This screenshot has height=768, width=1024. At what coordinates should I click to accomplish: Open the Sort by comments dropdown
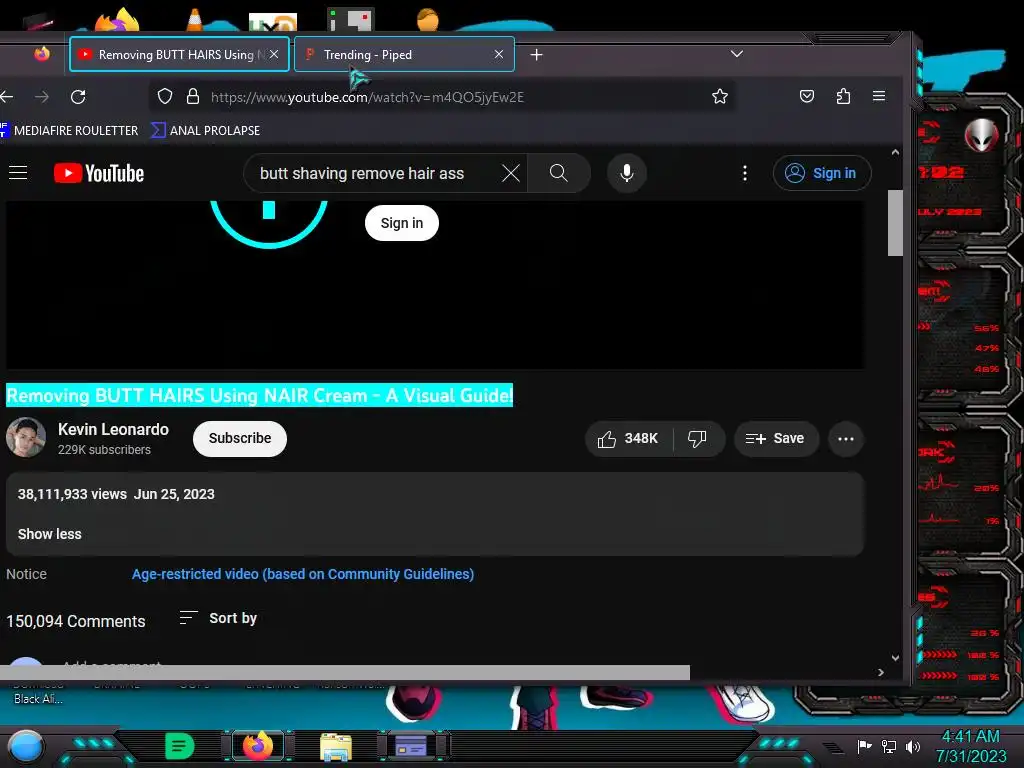pyautogui.click(x=218, y=618)
